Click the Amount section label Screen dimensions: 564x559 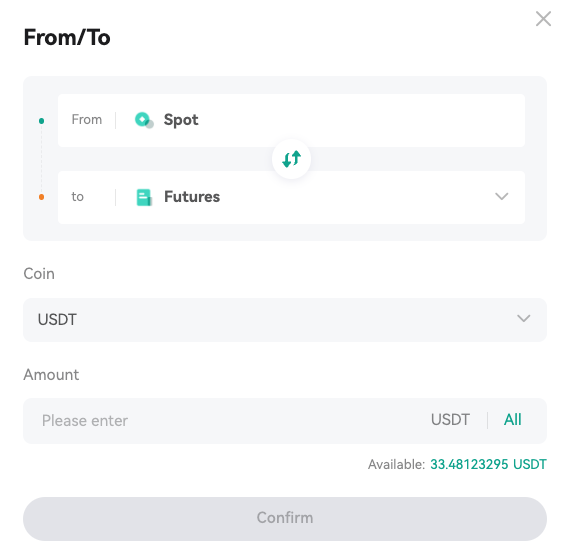coord(51,375)
